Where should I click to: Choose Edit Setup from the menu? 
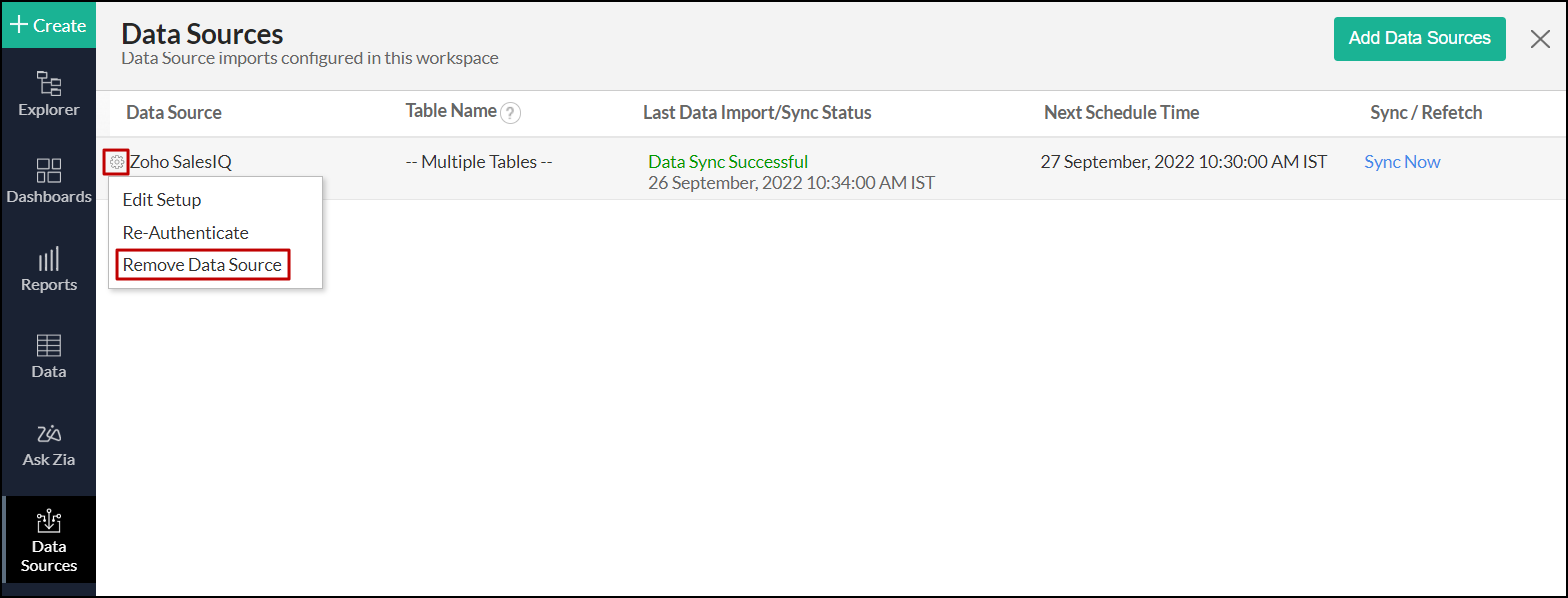pyautogui.click(x=162, y=200)
